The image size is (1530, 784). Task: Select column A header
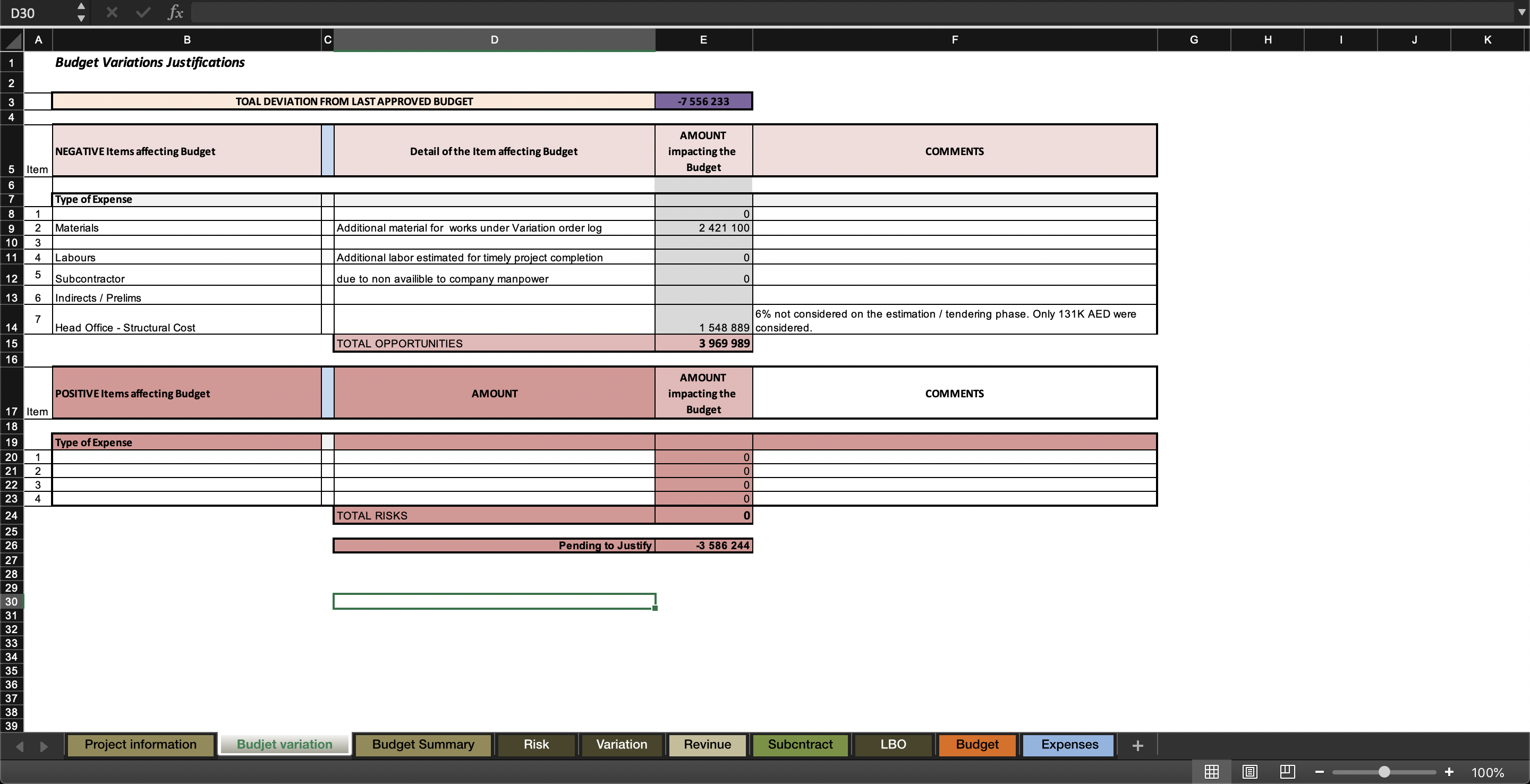pyautogui.click(x=39, y=40)
